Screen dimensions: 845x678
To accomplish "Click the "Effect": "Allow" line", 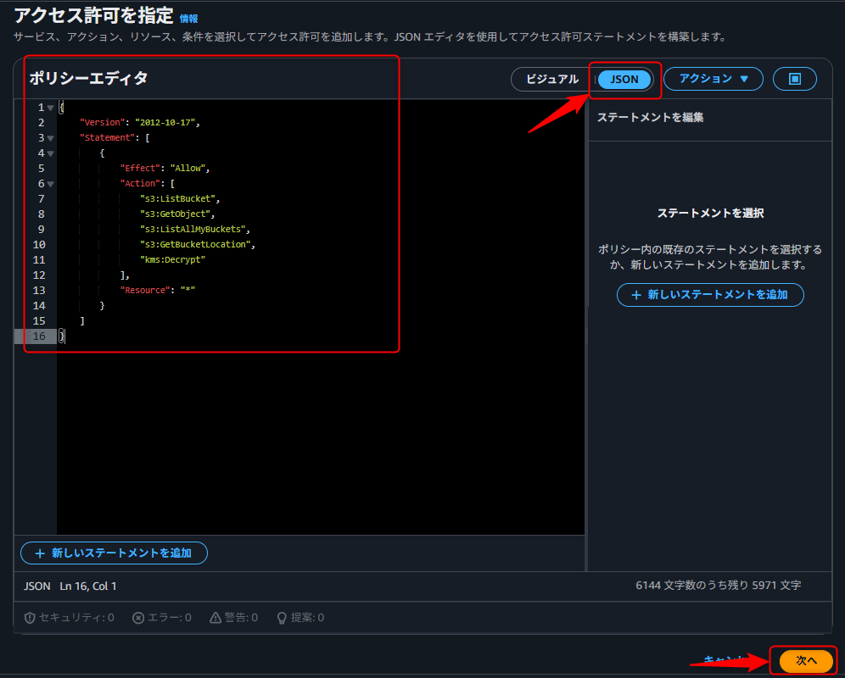I will click(165, 168).
